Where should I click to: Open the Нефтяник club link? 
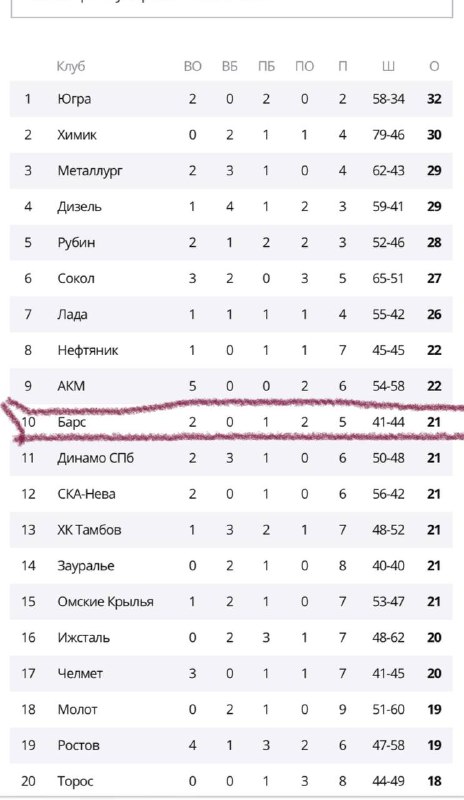87,351
